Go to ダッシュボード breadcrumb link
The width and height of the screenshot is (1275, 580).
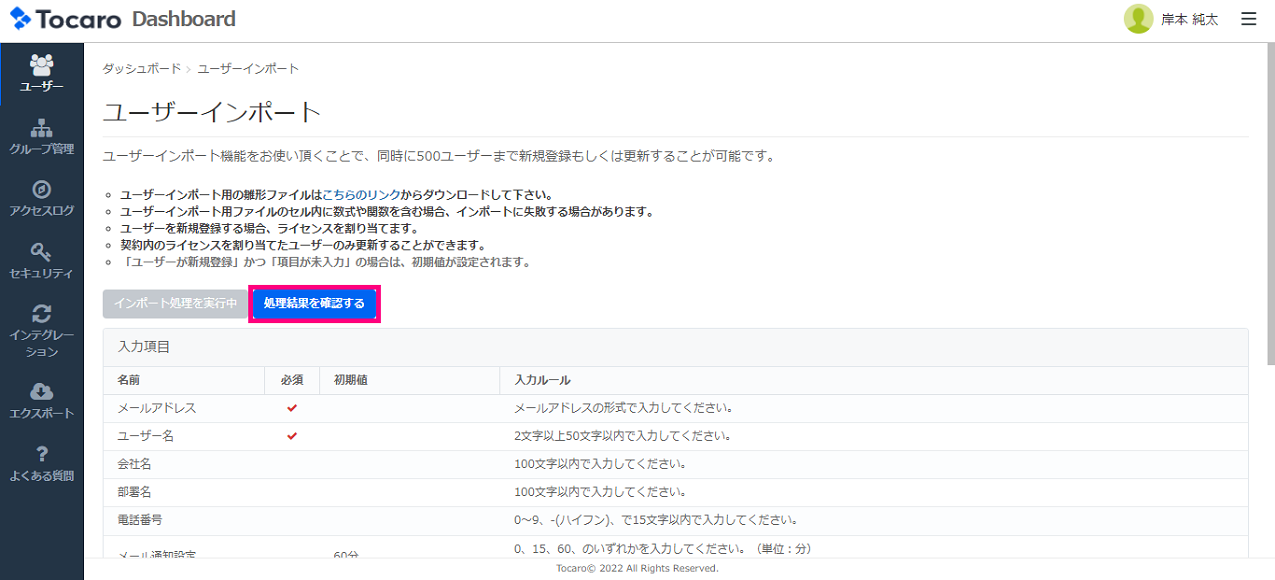(141, 68)
